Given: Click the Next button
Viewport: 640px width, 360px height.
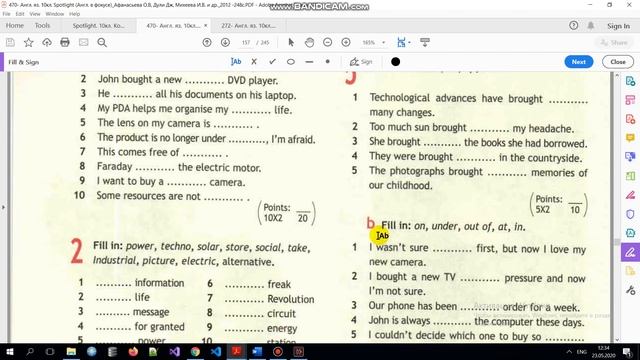Looking at the screenshot, I should tap(579, 62).
